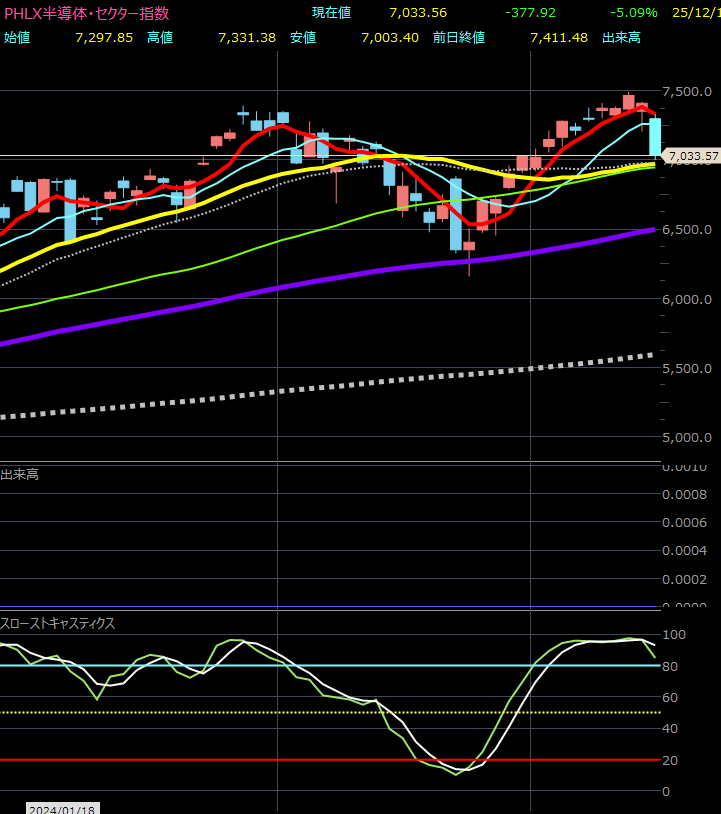Click the 2024/01/18 date marker
Image resolution: width=721 pixels, height=814 pixels.
[62, 808]
